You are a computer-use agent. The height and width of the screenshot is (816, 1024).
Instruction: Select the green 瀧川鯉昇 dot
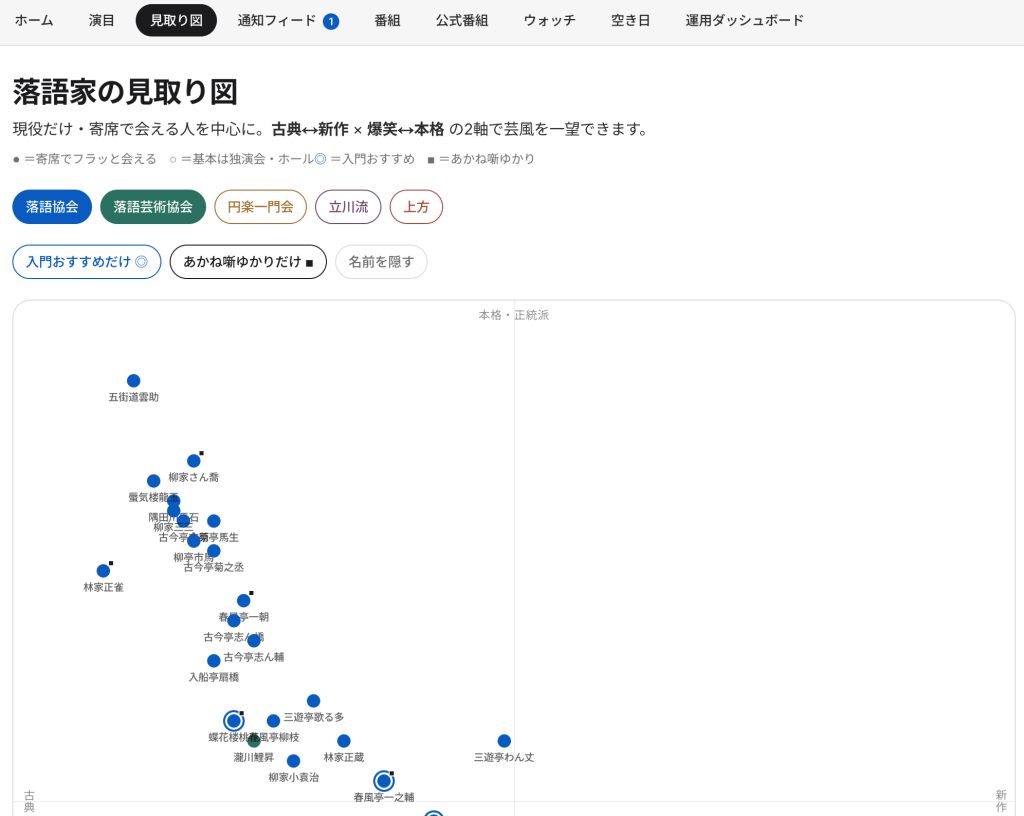[254, 741]
